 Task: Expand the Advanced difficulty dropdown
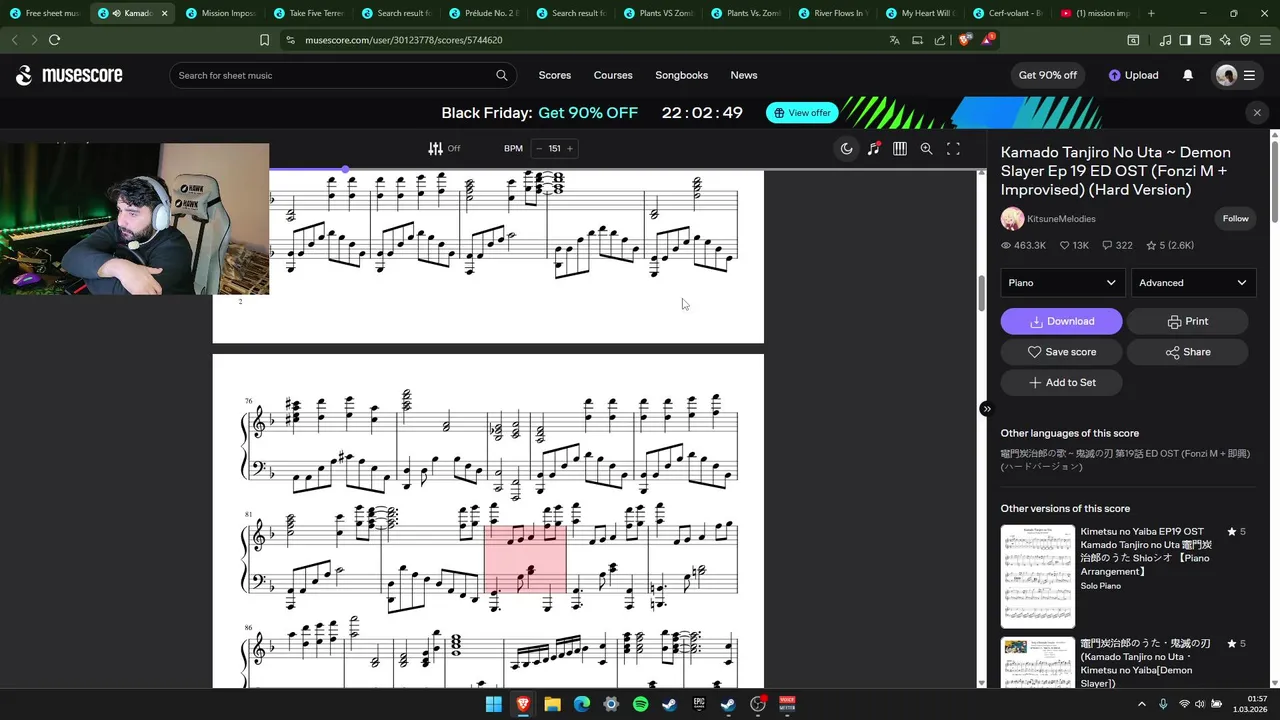click(x=1194, y=283)
